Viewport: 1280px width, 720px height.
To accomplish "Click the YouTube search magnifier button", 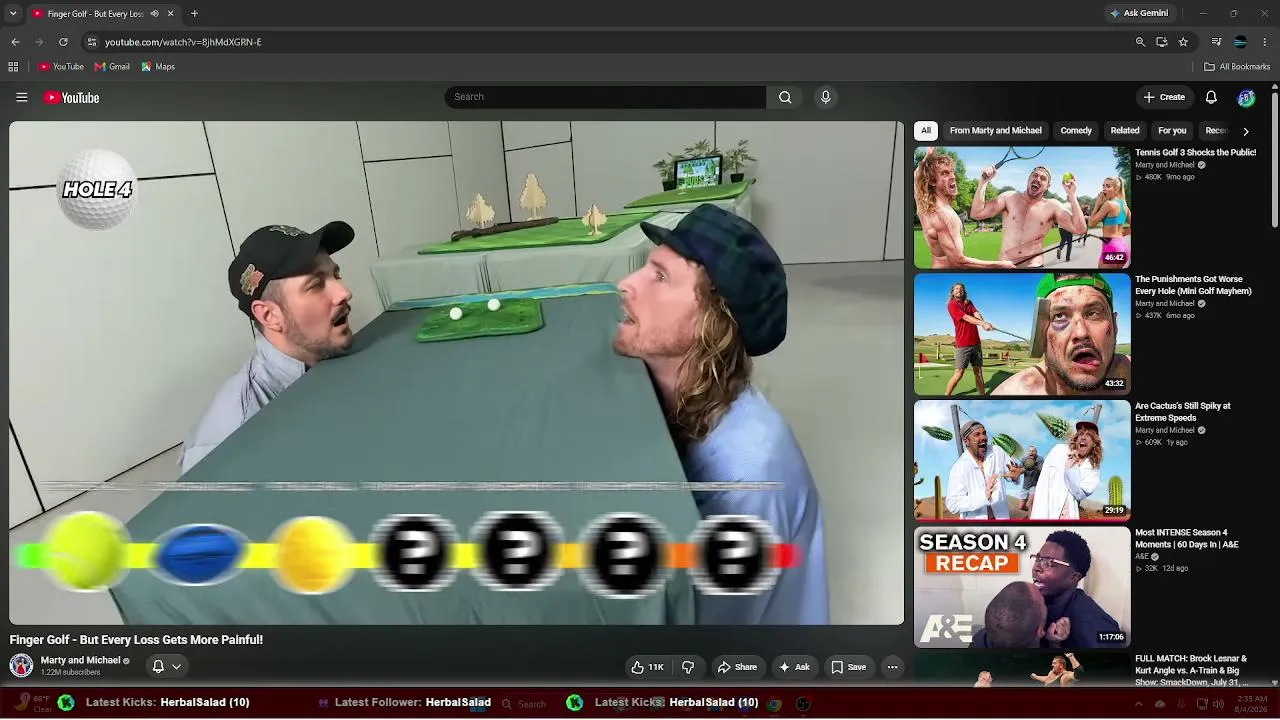I will (785, 97).
